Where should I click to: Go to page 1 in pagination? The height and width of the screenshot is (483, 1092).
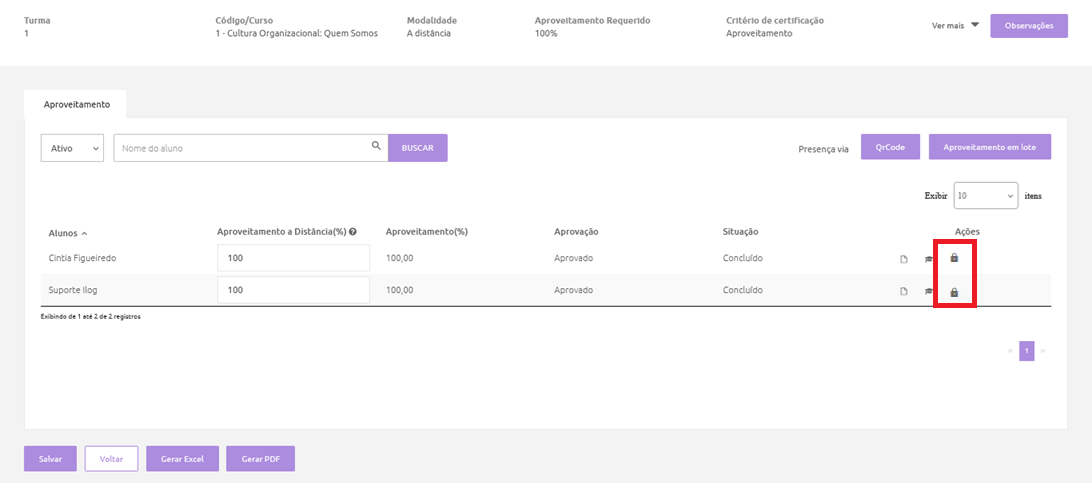click(1027, 351)
